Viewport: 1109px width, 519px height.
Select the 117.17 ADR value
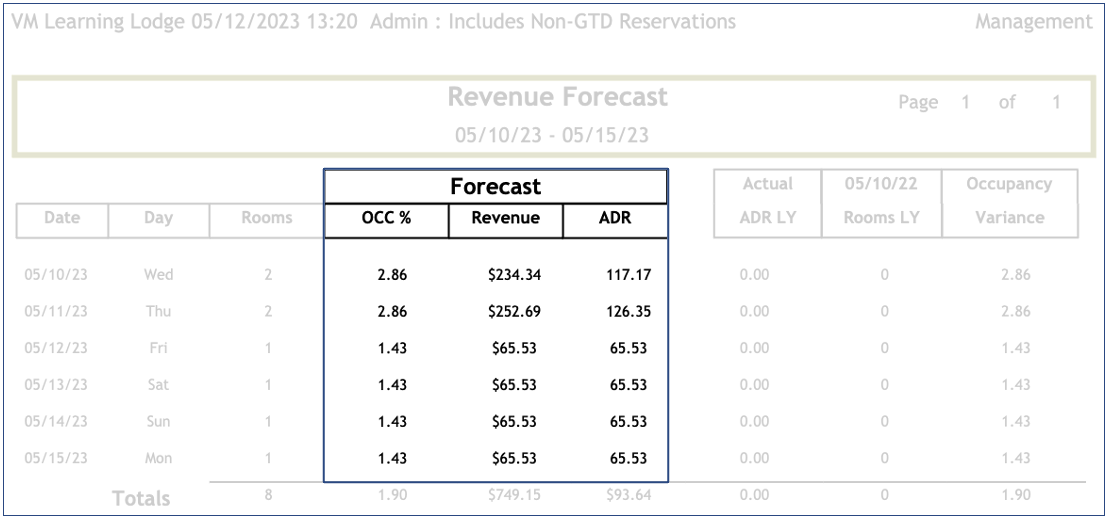click(x=628, y=274)
